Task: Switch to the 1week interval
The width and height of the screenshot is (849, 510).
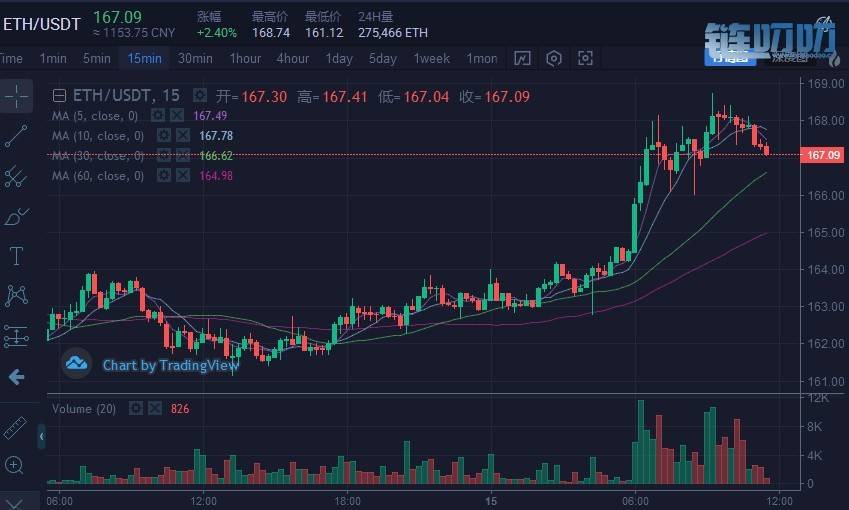Action: 432,58
